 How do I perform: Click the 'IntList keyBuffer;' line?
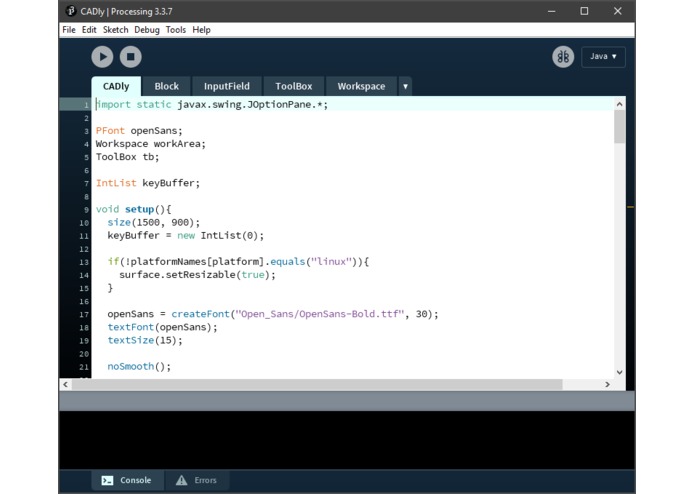point(148,183)
